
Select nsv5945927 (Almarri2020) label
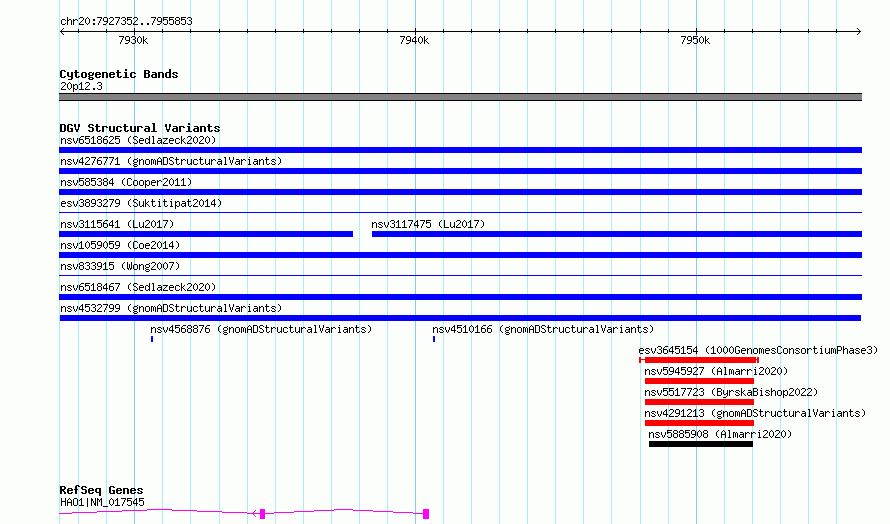(x=716, y=371)
